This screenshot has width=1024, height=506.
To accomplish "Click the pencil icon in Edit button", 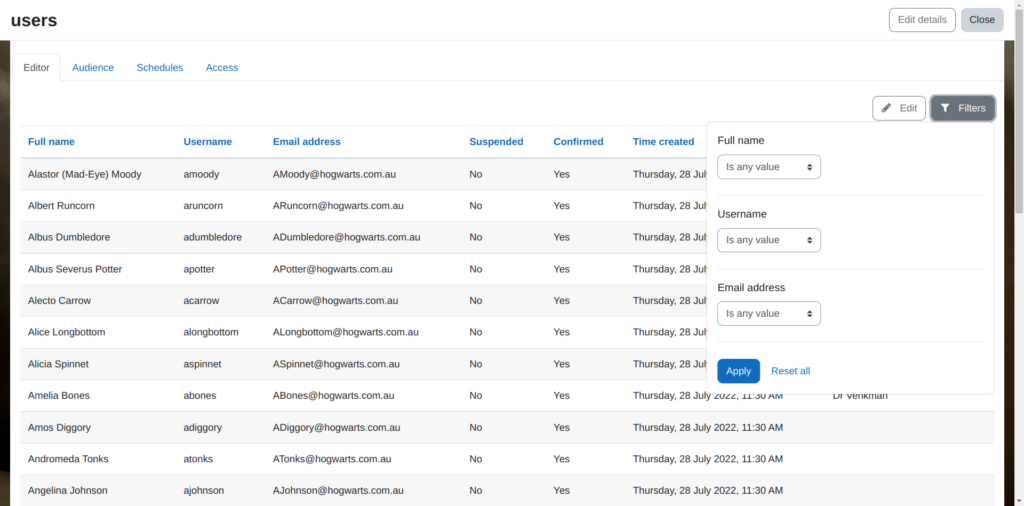I will tap(886, 108).
